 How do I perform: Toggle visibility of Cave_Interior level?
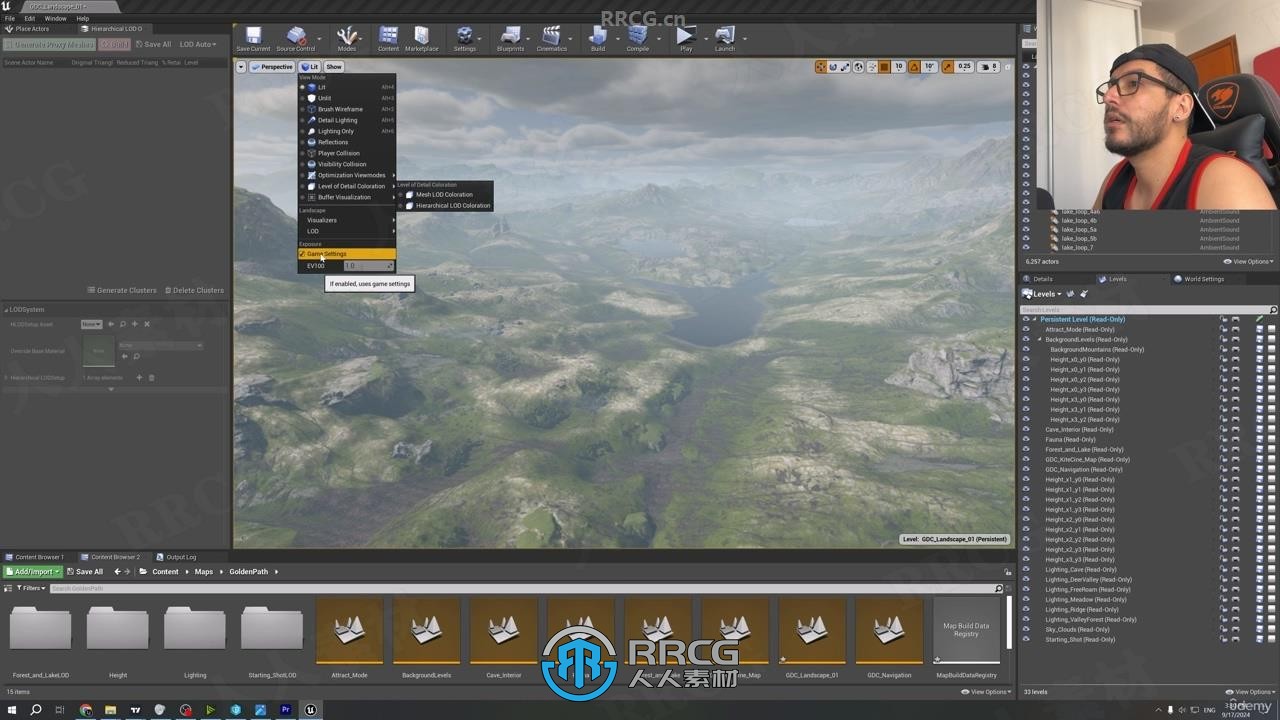(1026, 429)
